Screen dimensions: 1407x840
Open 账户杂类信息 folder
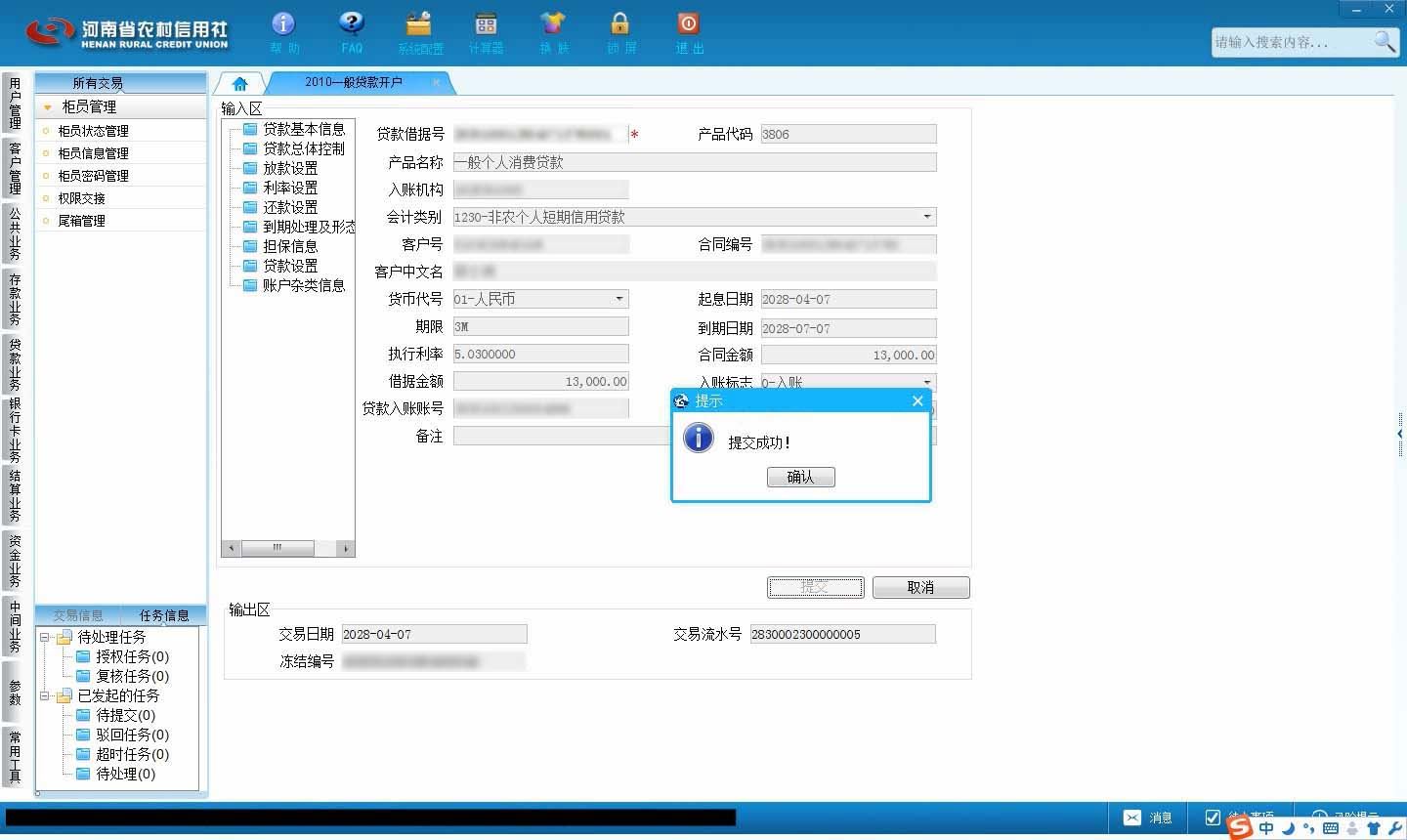pos(293,285)
